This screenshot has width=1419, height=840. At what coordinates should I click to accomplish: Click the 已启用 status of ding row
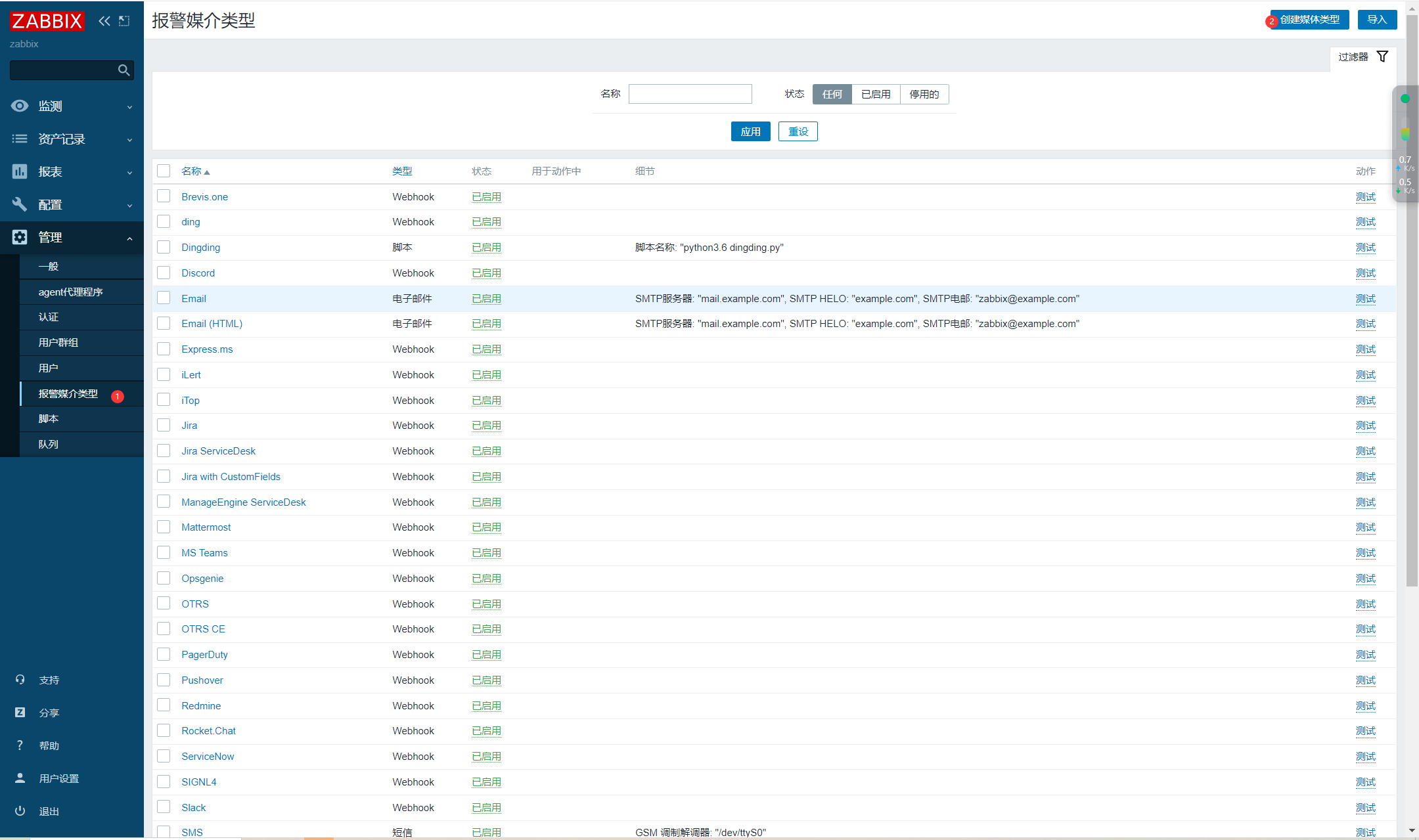click(486, 222)
